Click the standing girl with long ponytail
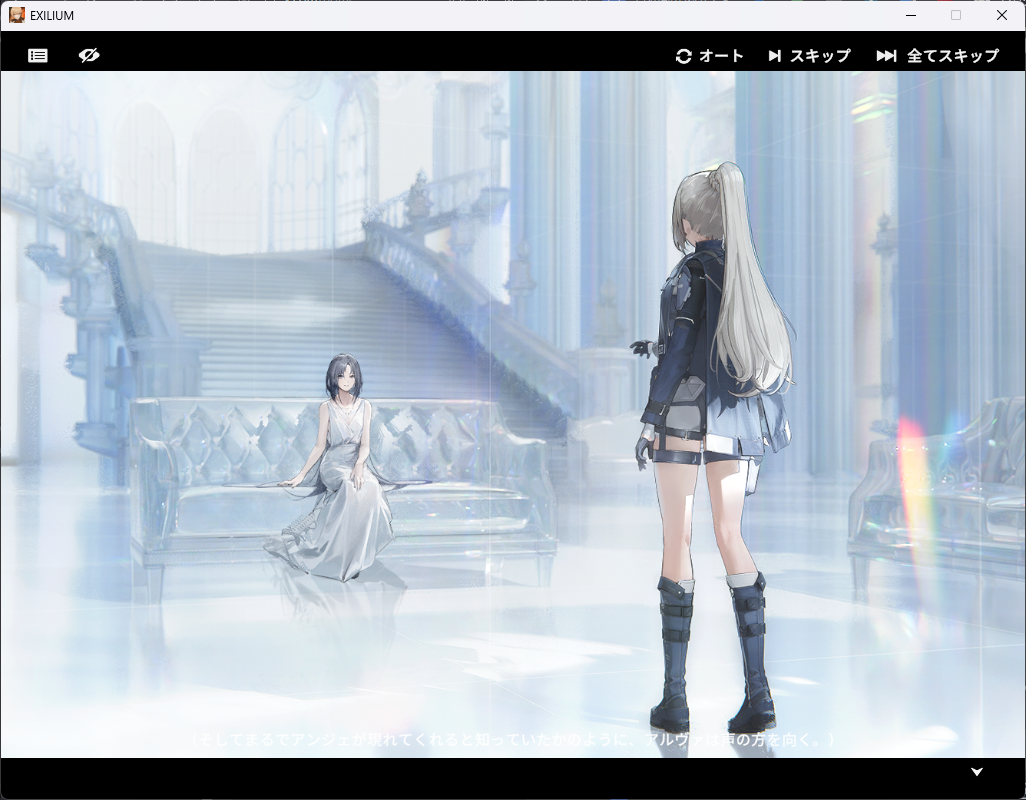Viewport: 1026px width, 800px height. [x=715, y=420]
